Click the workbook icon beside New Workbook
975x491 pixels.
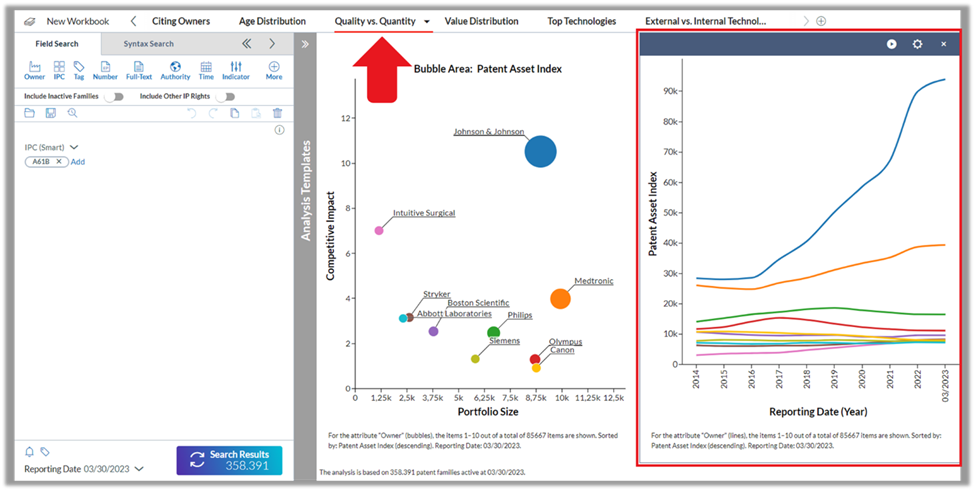pyautogui.click(x=30, y=21)
